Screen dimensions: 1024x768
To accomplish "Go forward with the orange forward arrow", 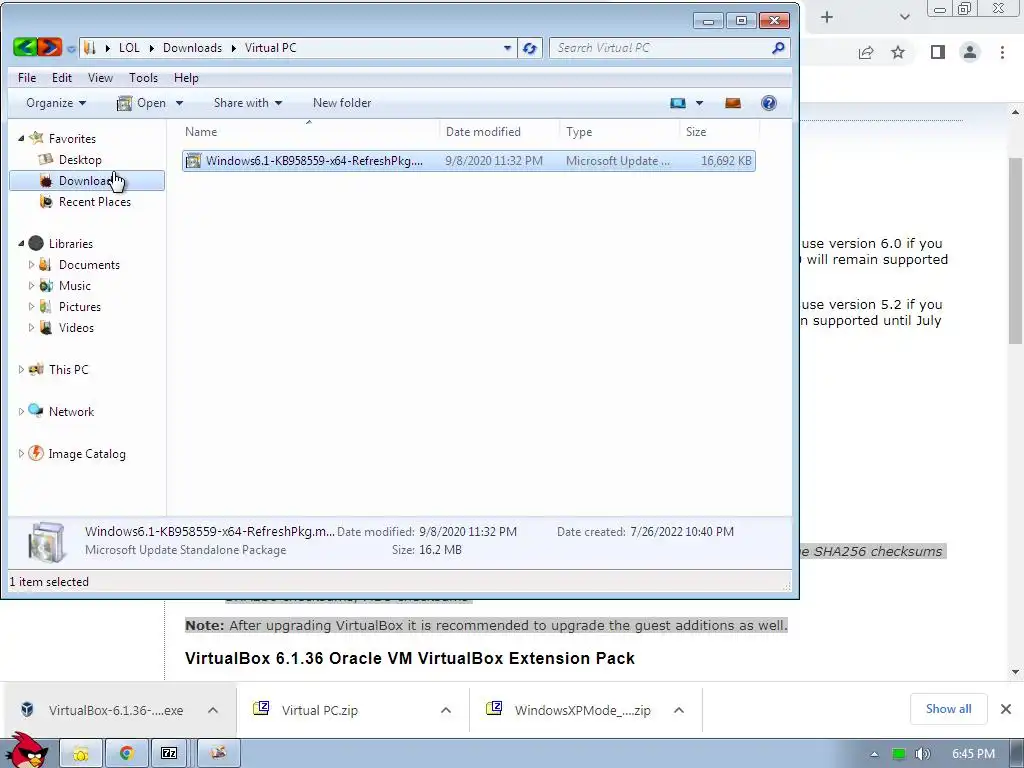I will 49,47.
